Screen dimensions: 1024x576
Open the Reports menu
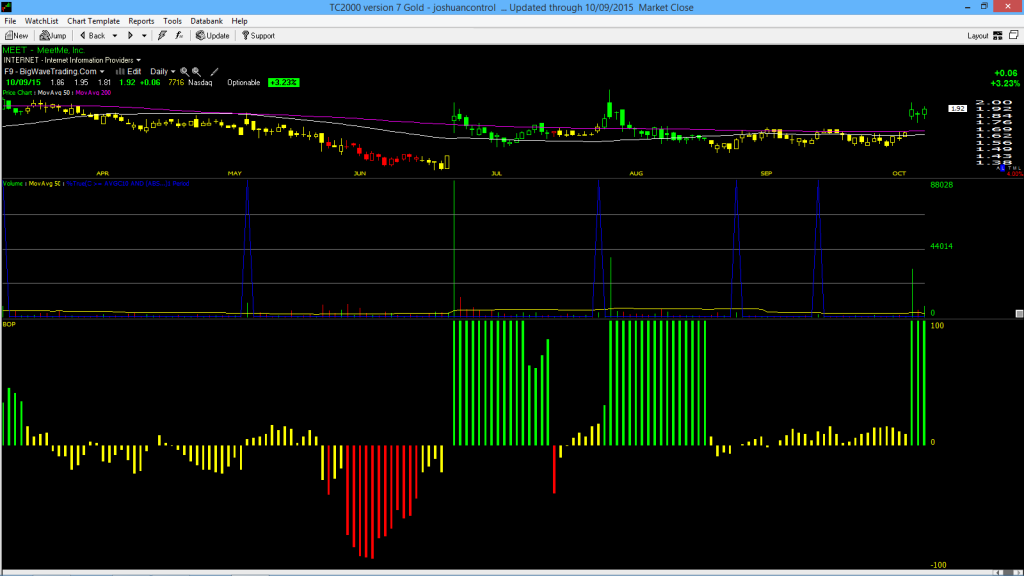141,21
